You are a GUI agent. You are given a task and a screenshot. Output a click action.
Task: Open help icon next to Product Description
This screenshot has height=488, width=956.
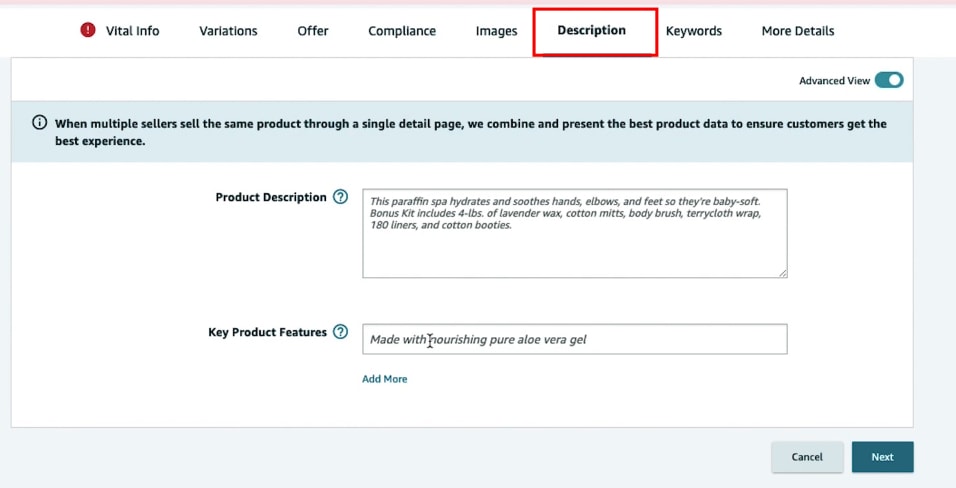tap(341, 197)
